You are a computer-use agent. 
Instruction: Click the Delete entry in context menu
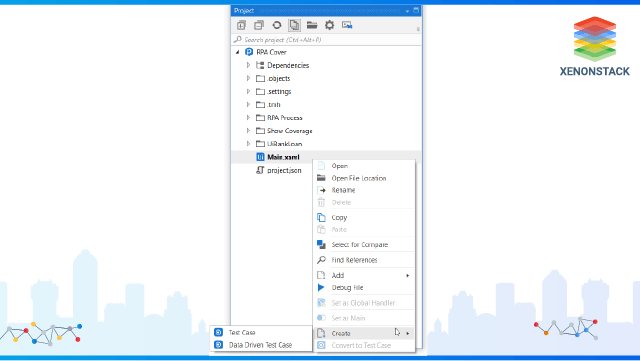click(x=341, y=203)
